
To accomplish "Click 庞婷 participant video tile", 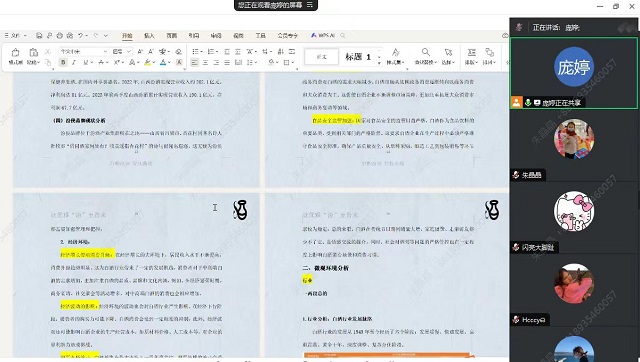I will coord(574,73).
